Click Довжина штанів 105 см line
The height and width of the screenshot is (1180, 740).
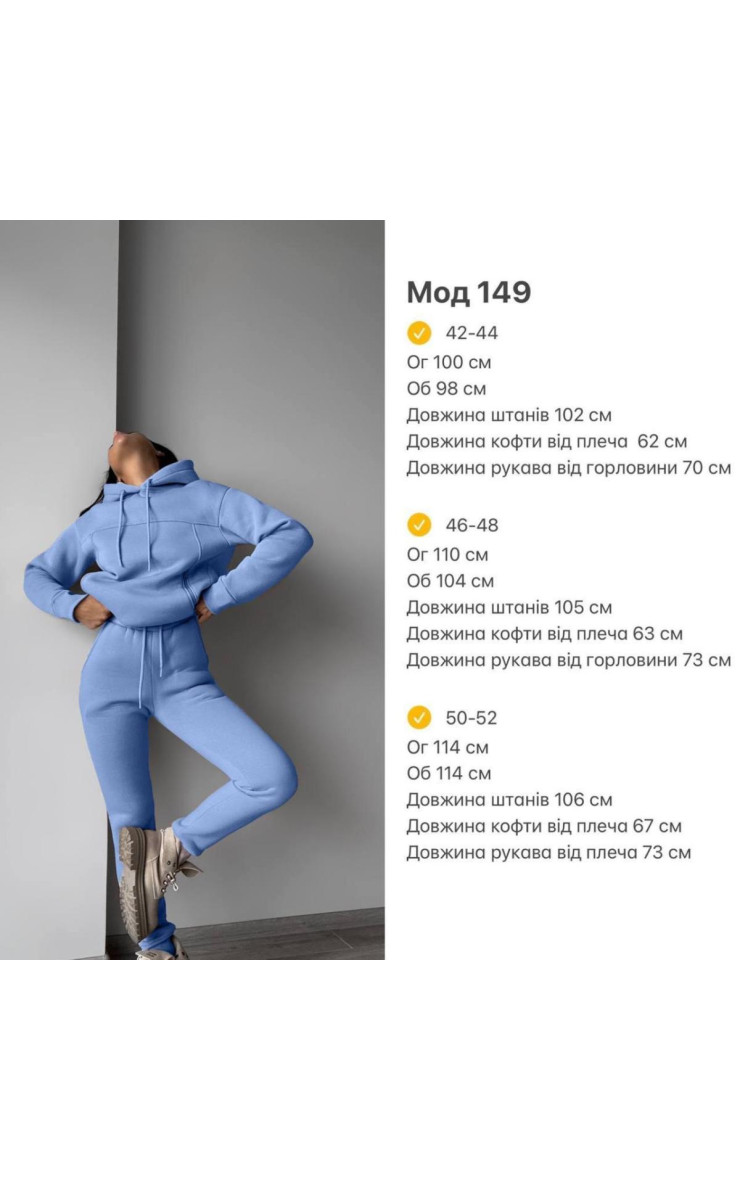509,607
